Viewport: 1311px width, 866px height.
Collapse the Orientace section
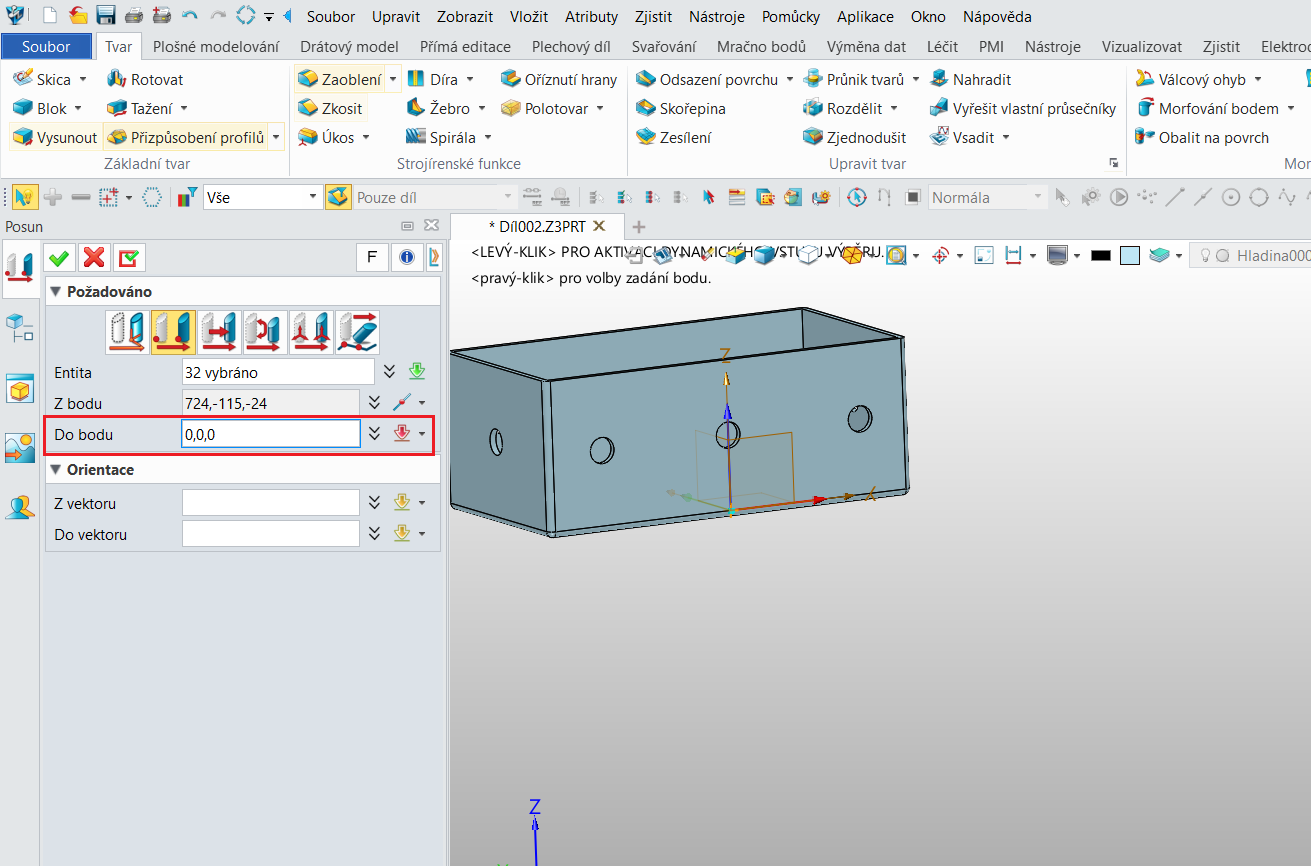(x=55, y=469)
